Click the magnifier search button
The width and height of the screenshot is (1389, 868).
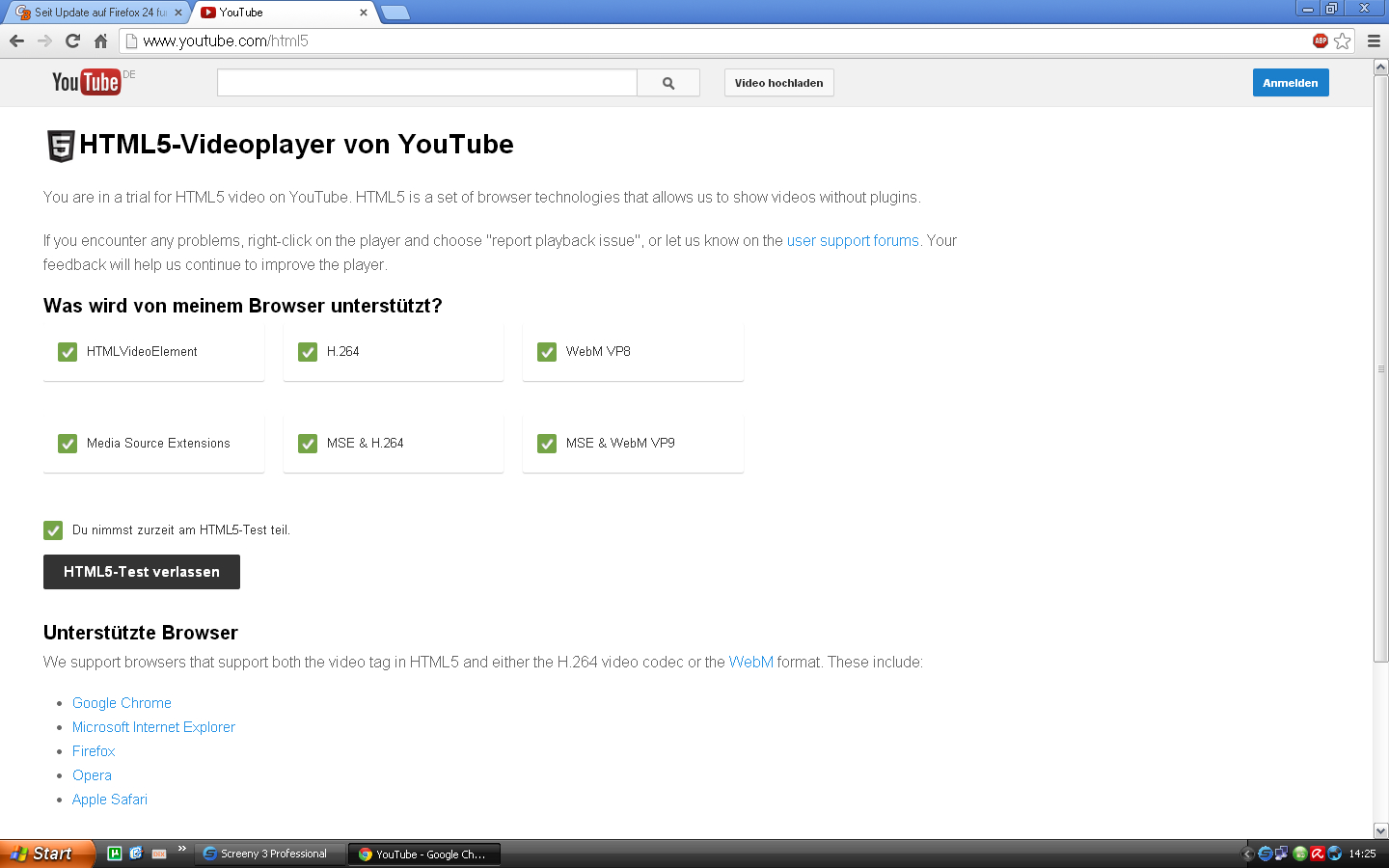pyautogui.click(x=668, y=83)
